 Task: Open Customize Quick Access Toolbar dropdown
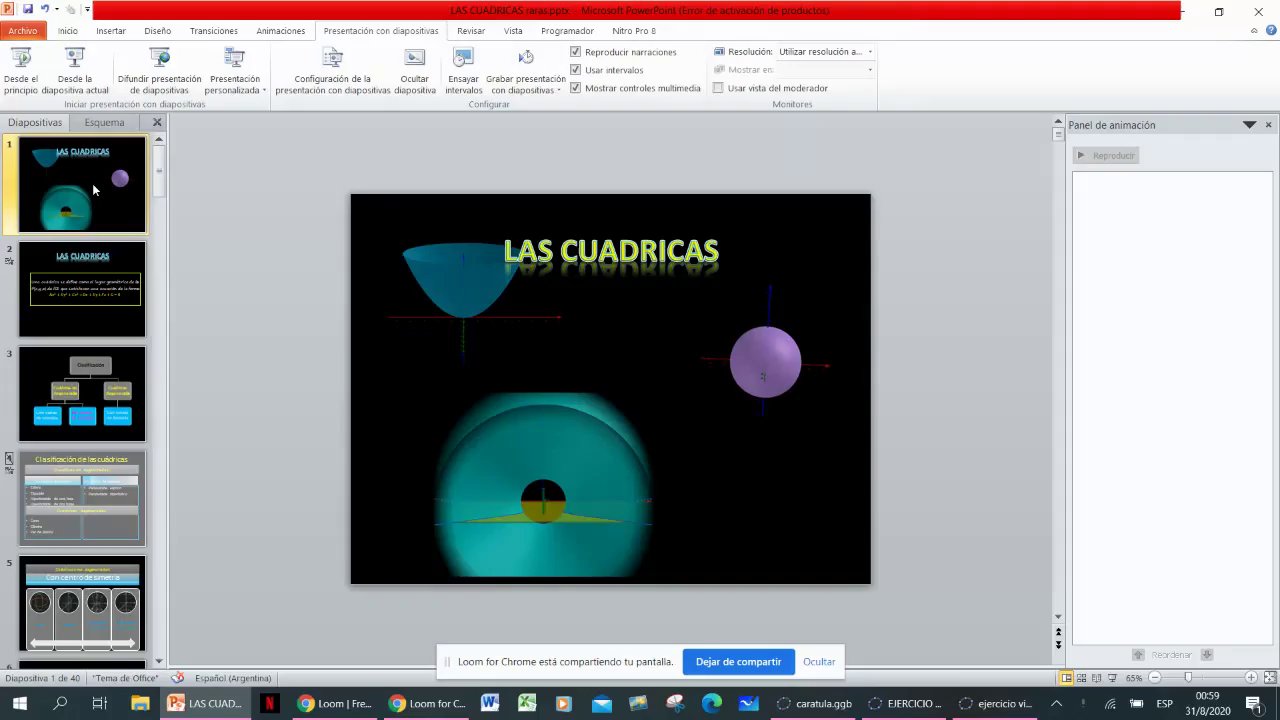[x=88, y=10]
